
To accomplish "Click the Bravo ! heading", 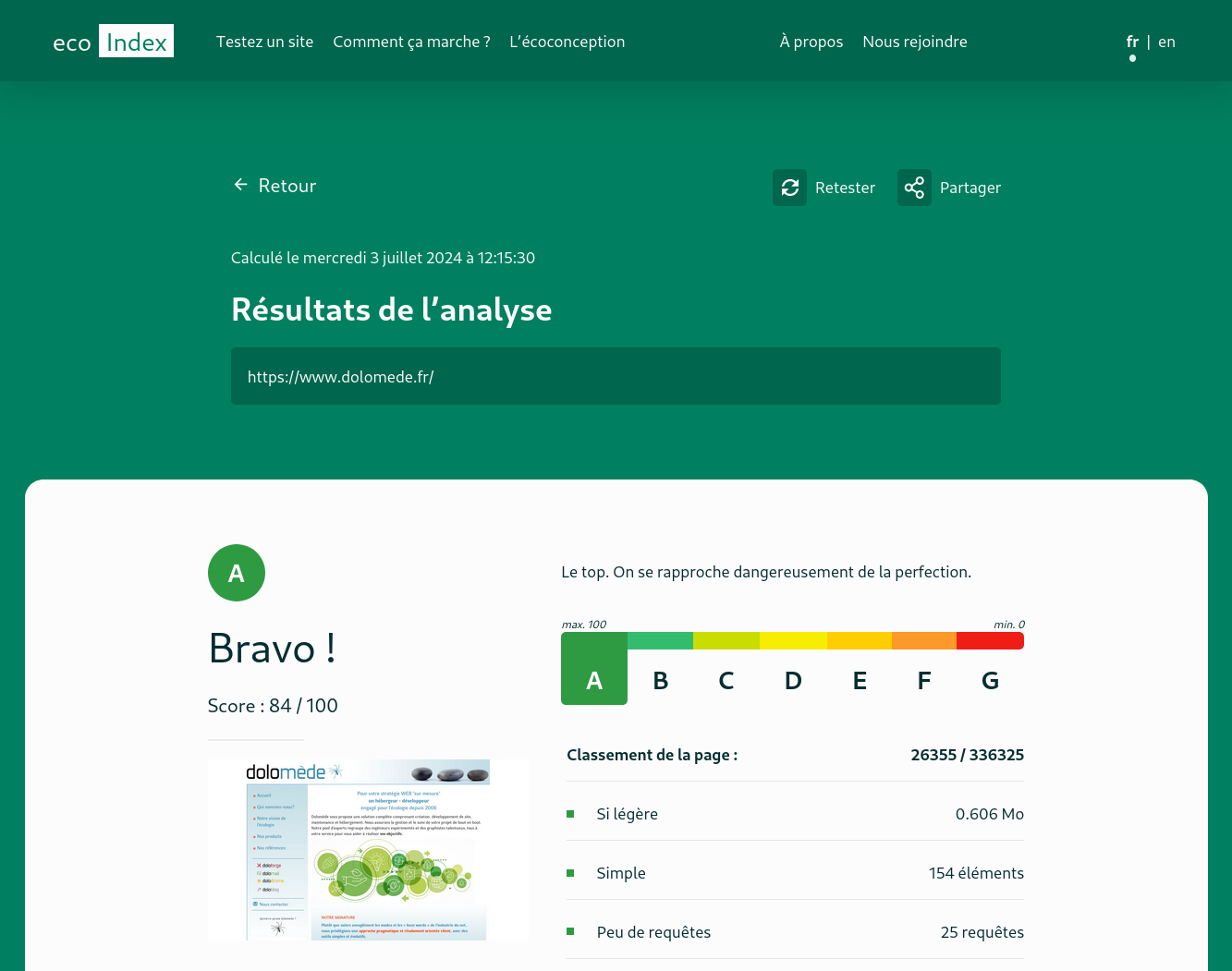I will 272,648.
